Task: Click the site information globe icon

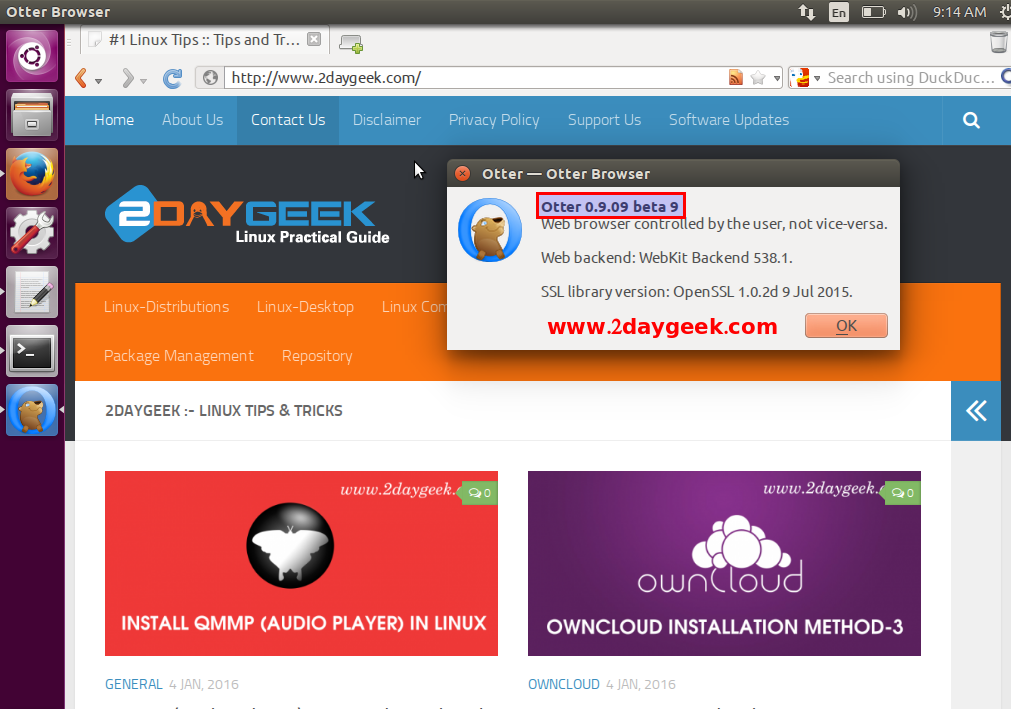Action: pyautogui.click(x=210, y=78)
